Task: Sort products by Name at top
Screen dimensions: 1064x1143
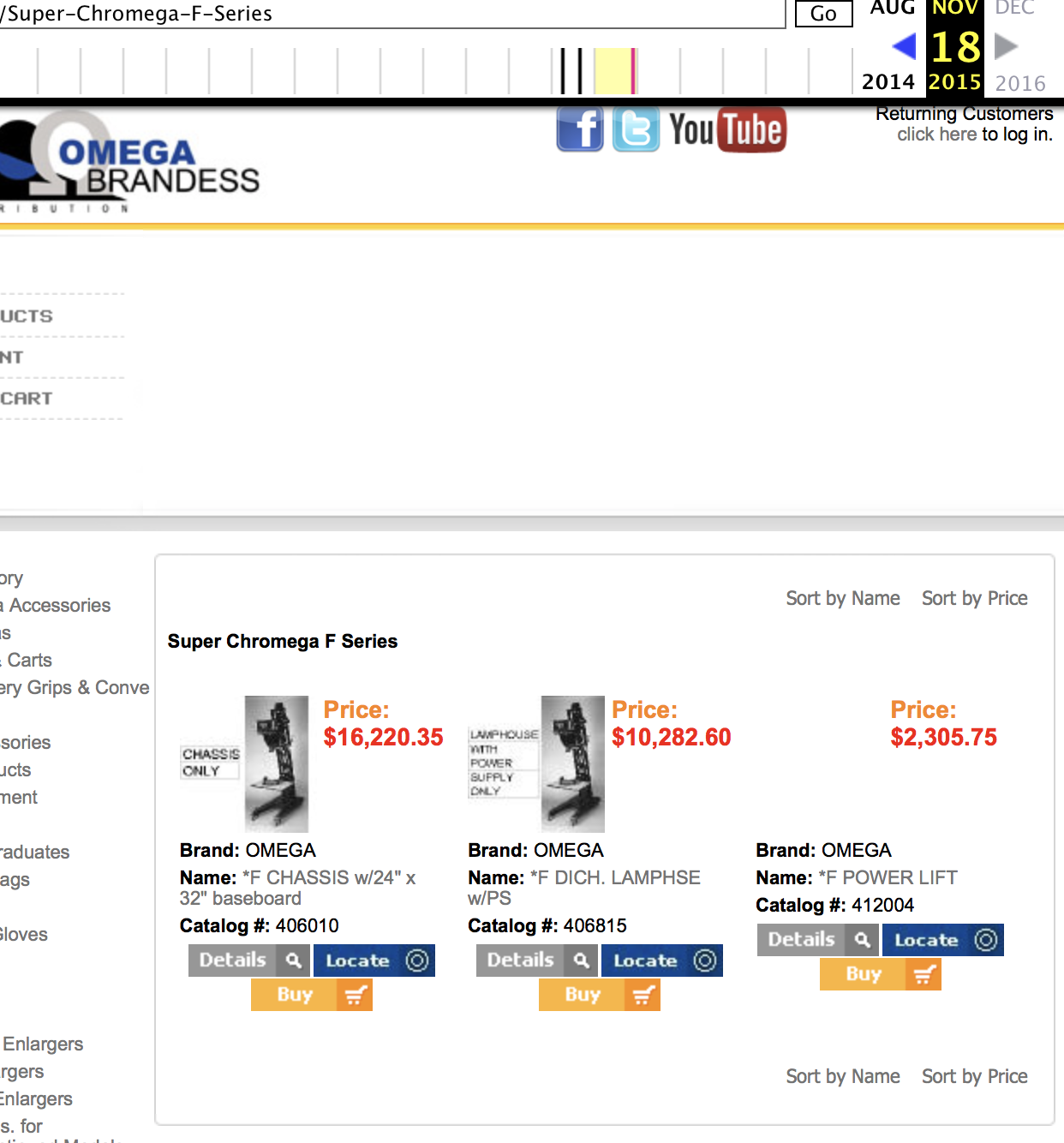Action: coord(842,598)
